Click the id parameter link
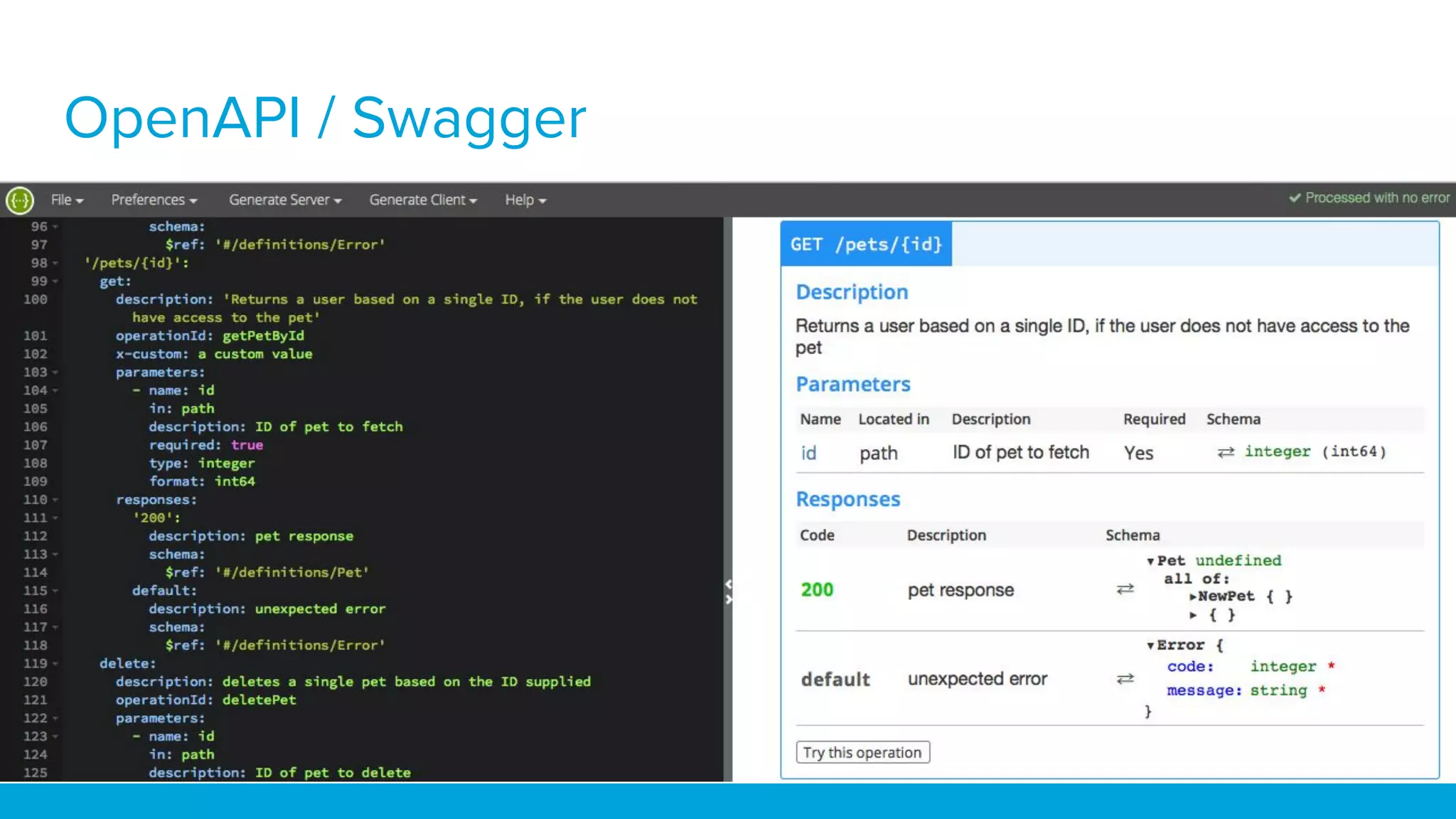Screen dimensions: 1456x819 [x=808, y=453]
